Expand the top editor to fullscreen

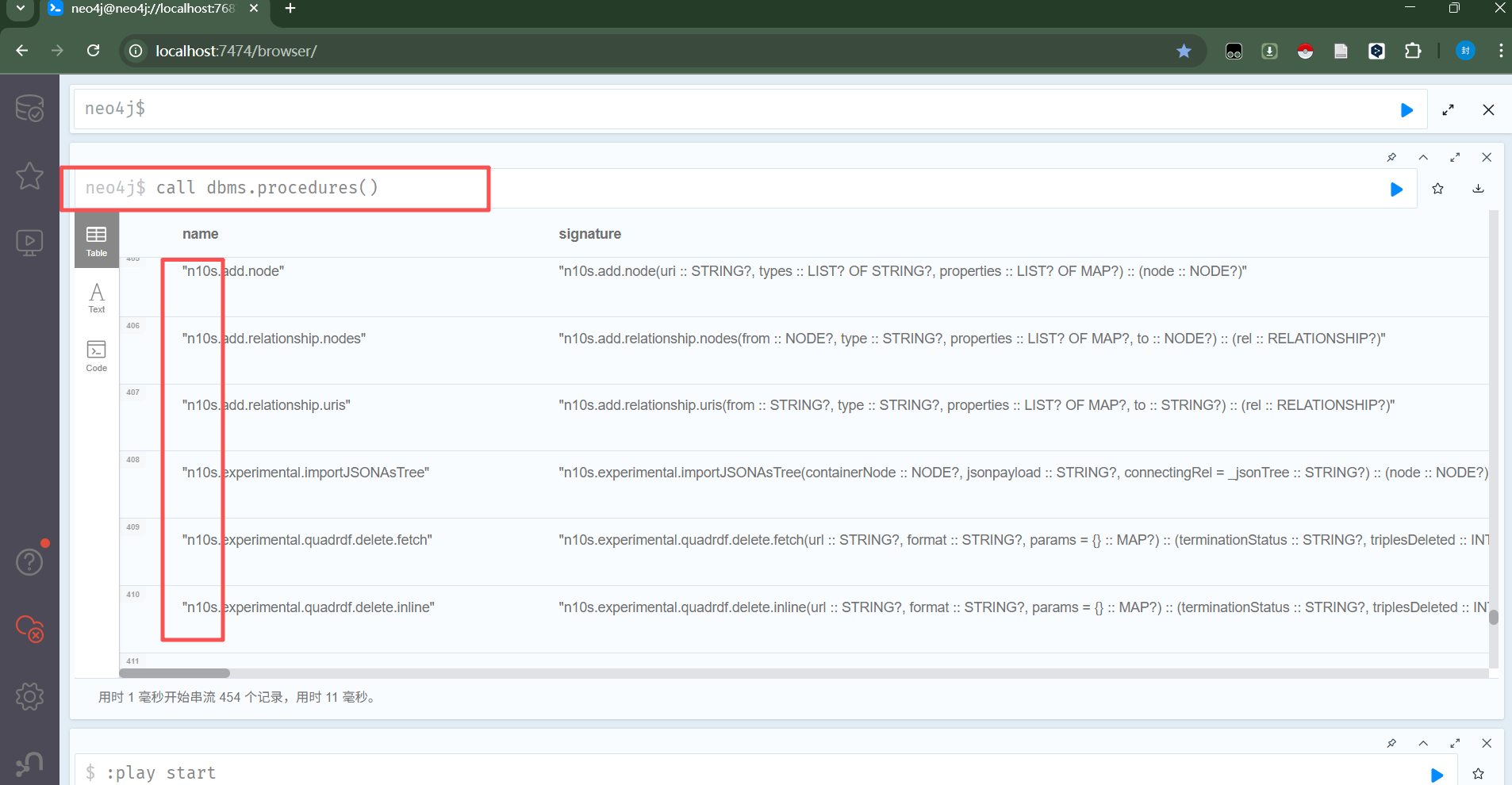pyautogui.click(x=1448, y=110)
